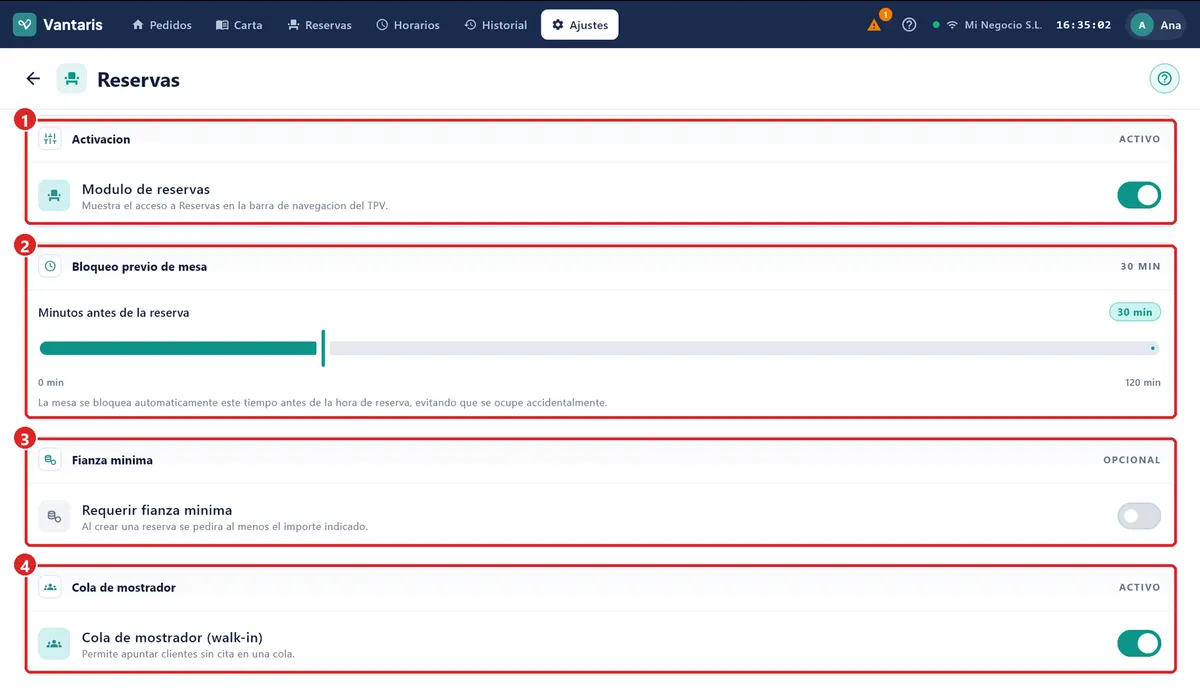Disable the Modulo de reservas switch
Screen dimensions: 1200x692
coord(1139,195)
